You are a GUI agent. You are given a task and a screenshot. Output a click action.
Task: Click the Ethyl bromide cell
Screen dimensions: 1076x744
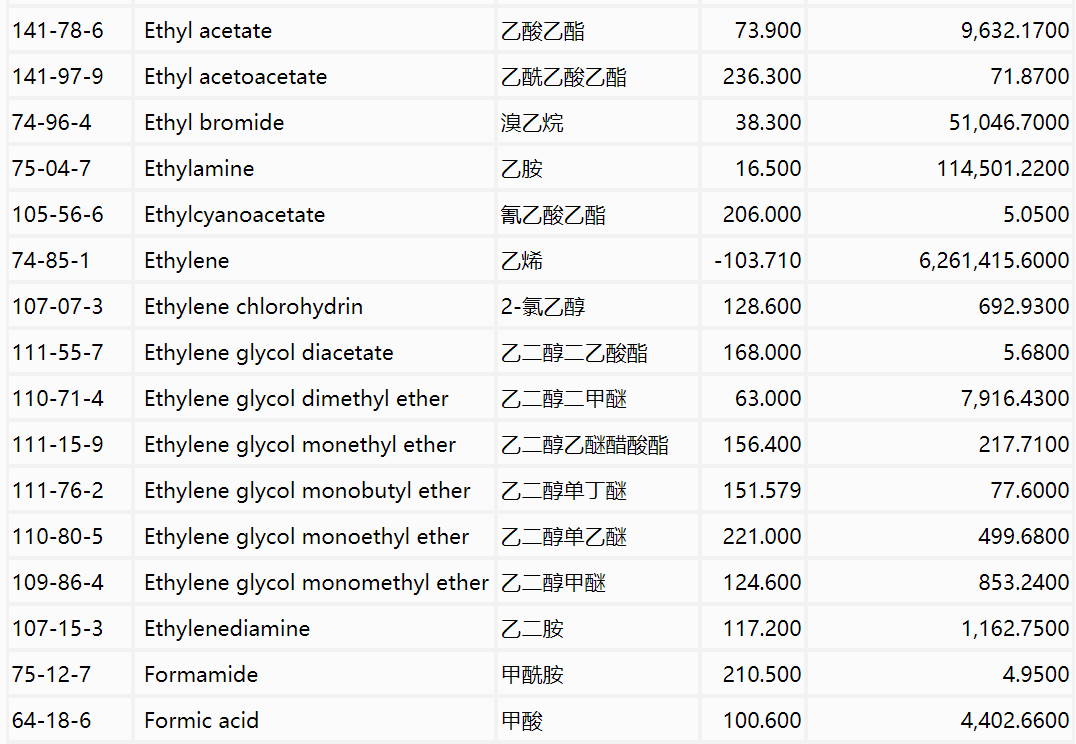click(214, 123)
